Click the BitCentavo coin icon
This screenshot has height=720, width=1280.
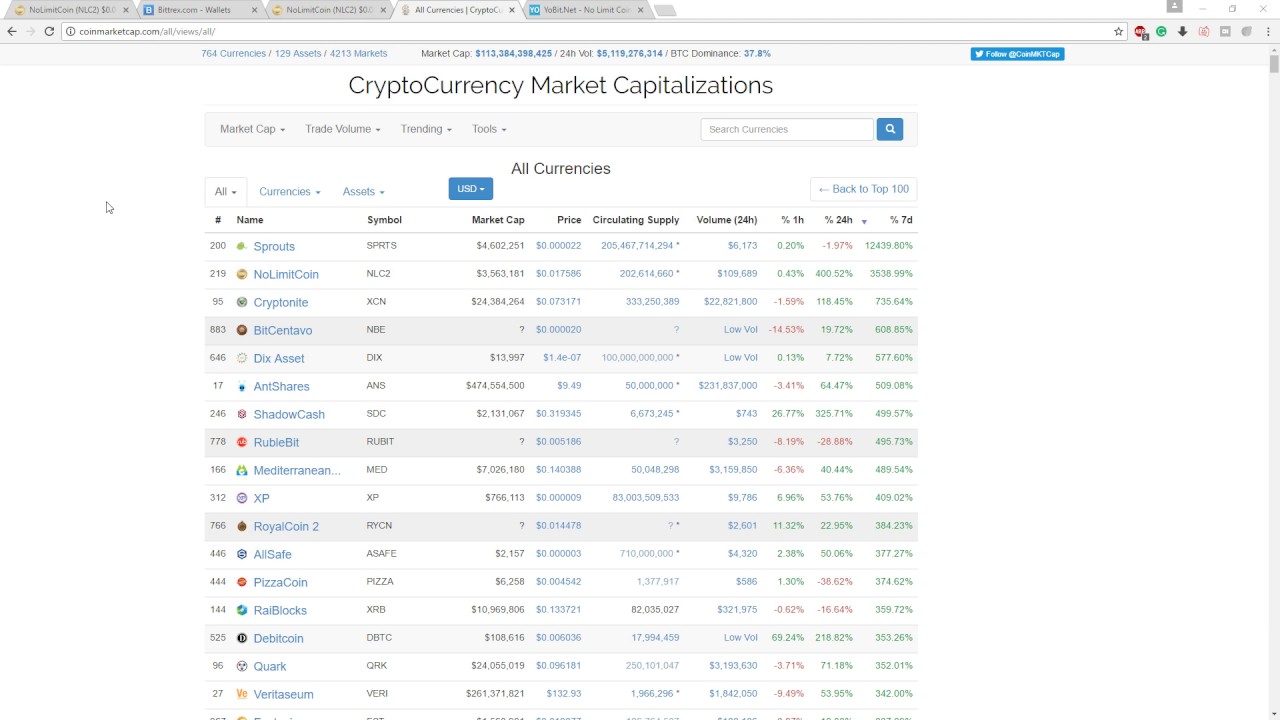click(x=241, y=330)
